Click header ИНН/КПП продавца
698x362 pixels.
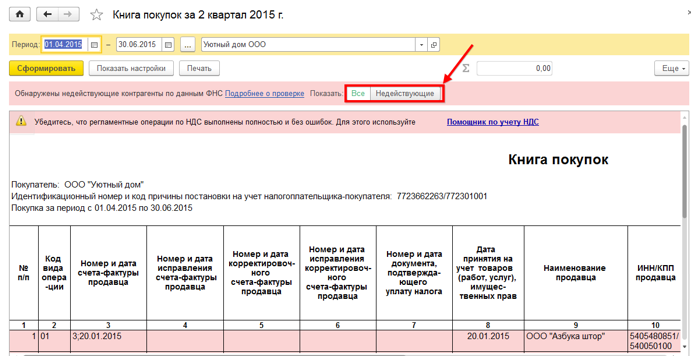(655, 273)
